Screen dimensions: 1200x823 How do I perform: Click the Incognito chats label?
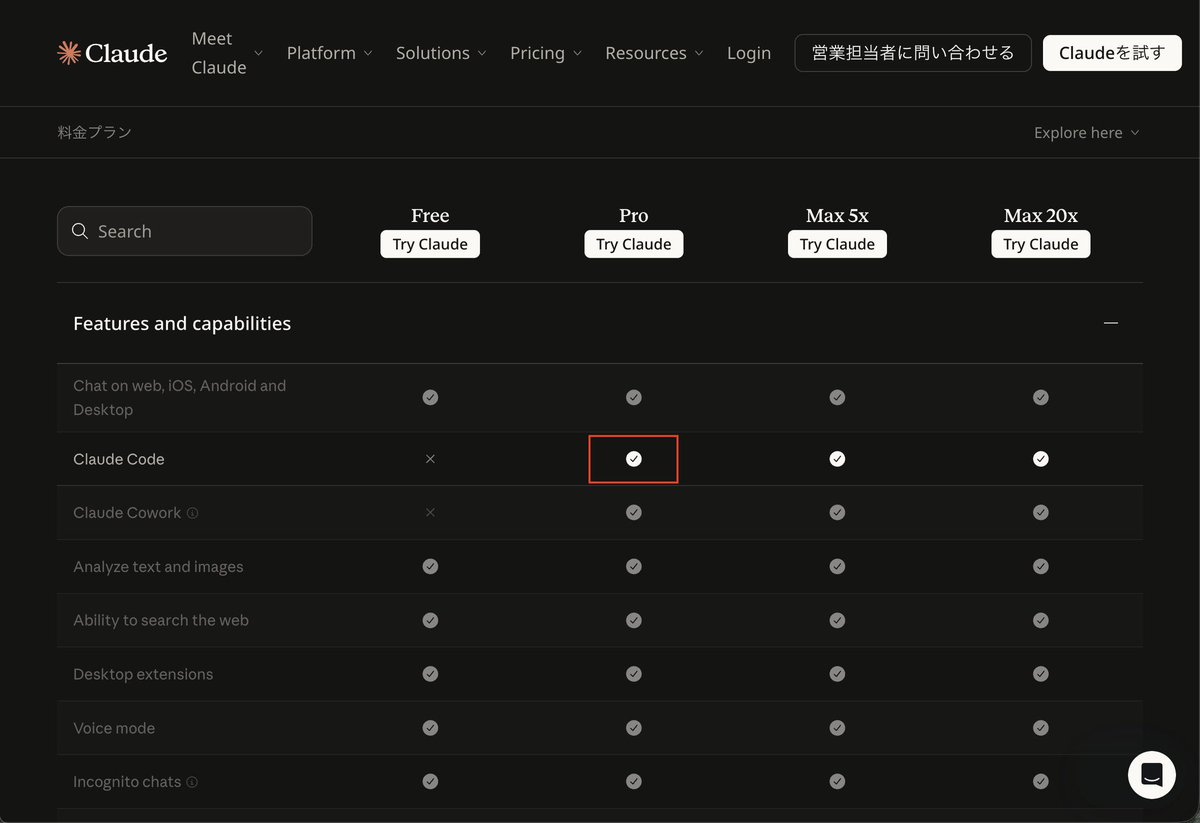click(127, 782)
